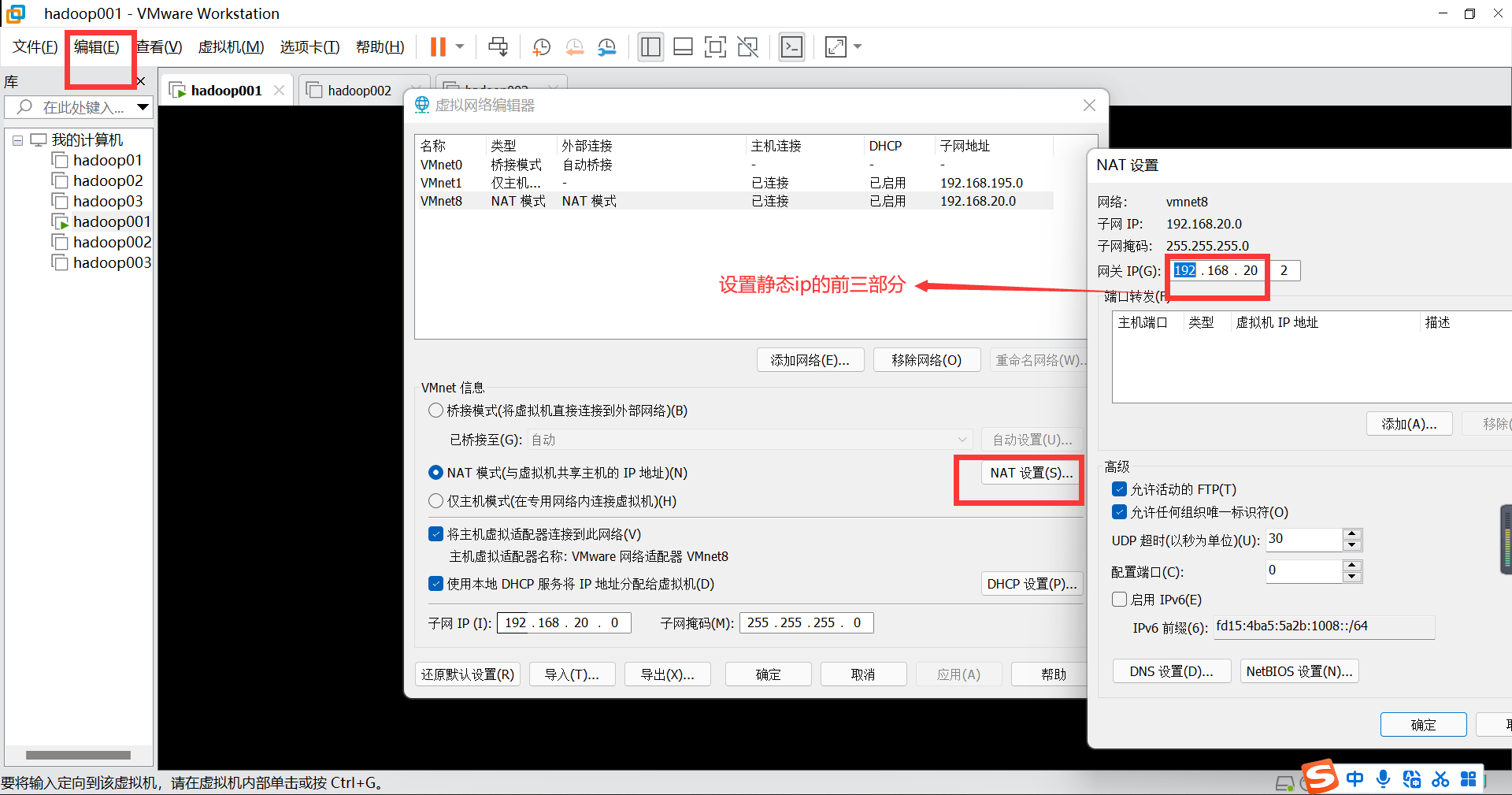Activate Sogou voice input microphone
This screenshot has height=795, width=1512.
1383,779
